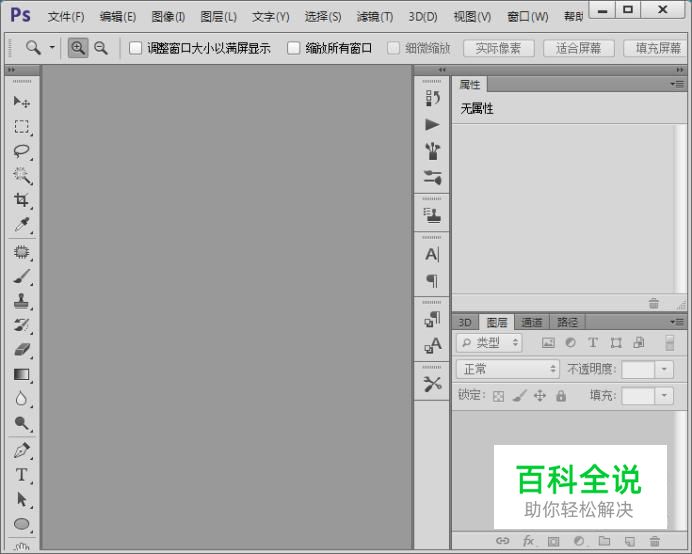Select the Ellipse shape tool
The width and height of the screenshot is (692, 554).
coord(22,524)
